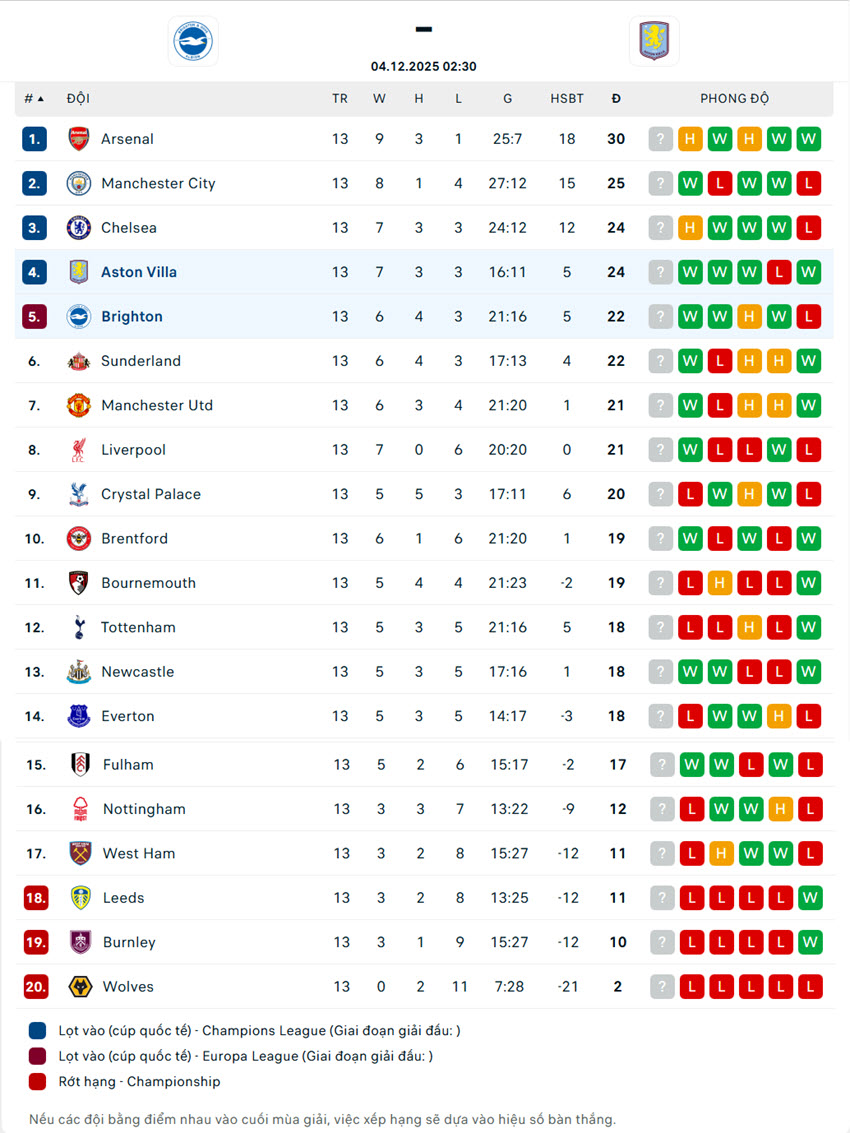This screenshot has height=1133, width=850.
Task: Sort table by the # rank column
Action: coord(34,99)
